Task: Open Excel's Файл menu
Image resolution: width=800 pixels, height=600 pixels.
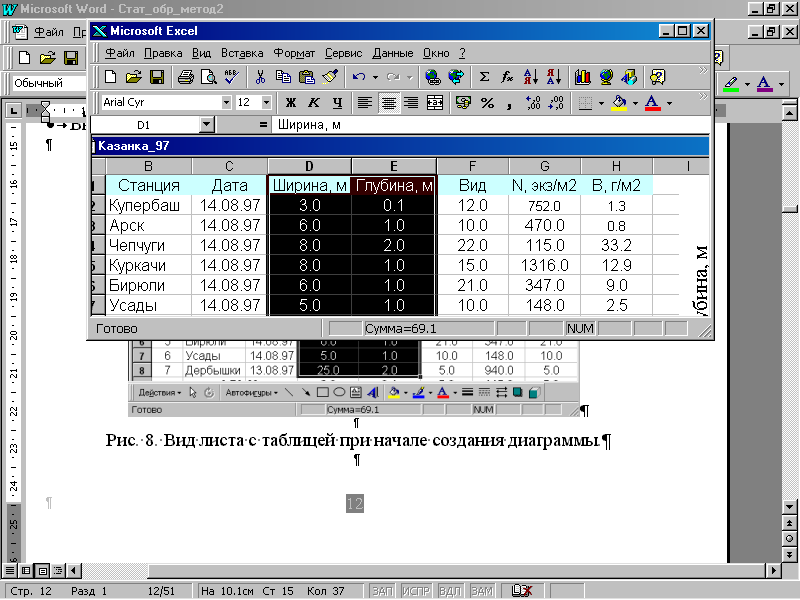Action: click(119, 53)
